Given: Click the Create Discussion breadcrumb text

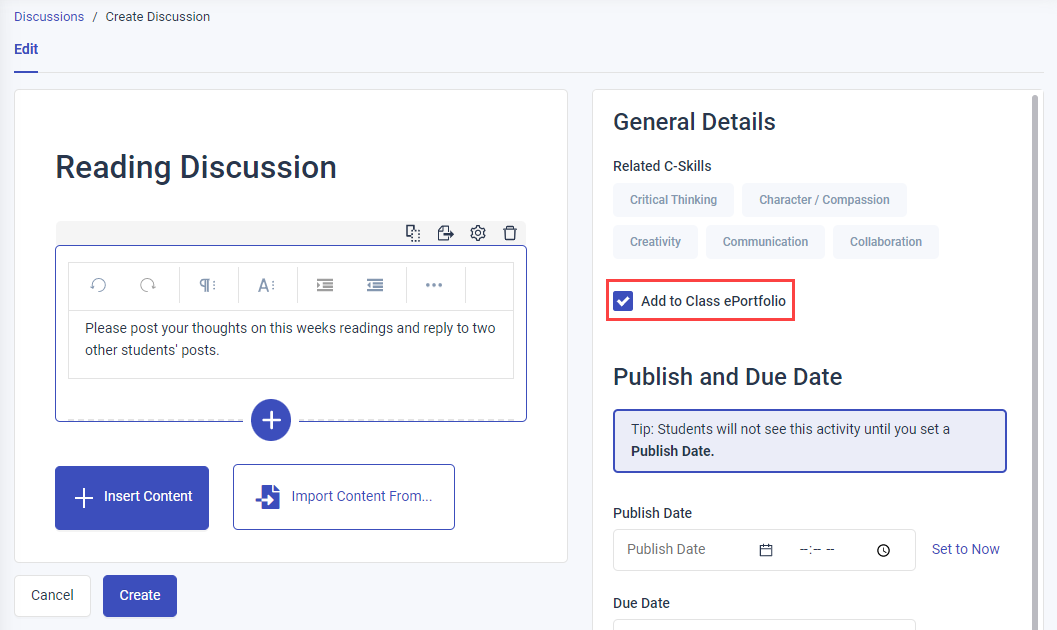Looking at the screenshot, I should coord(158,17).
